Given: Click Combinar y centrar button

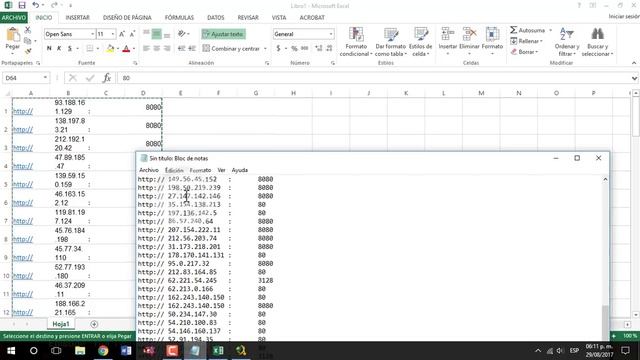Looking at the screenshot, I should click(x=231, y=49).
